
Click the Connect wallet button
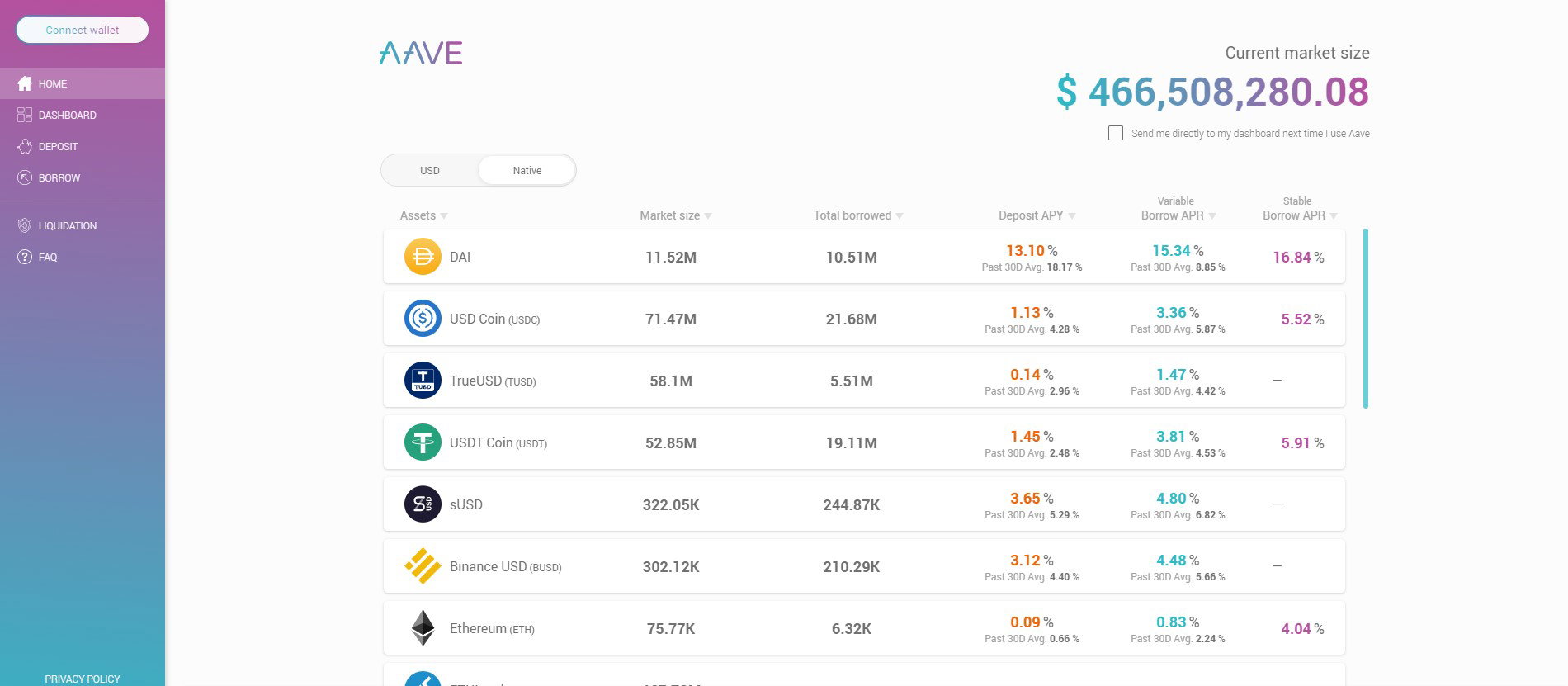point(83,30)
